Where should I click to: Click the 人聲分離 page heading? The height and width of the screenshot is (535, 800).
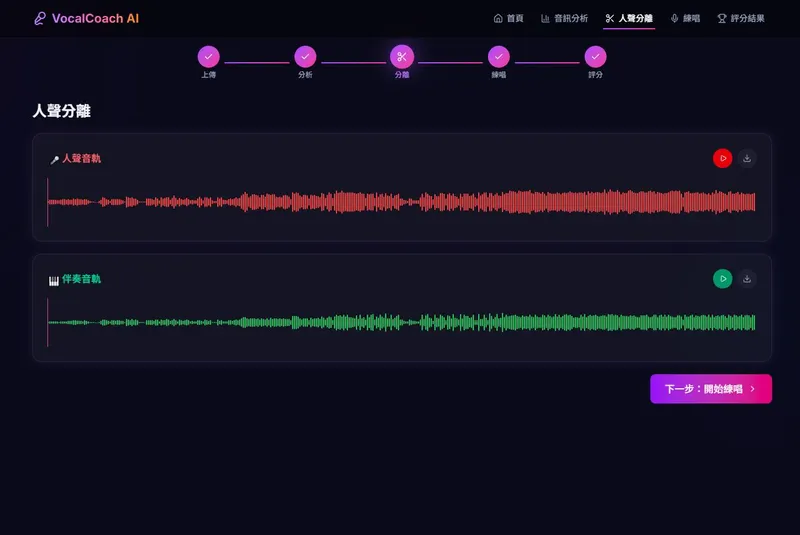(62, 111)
